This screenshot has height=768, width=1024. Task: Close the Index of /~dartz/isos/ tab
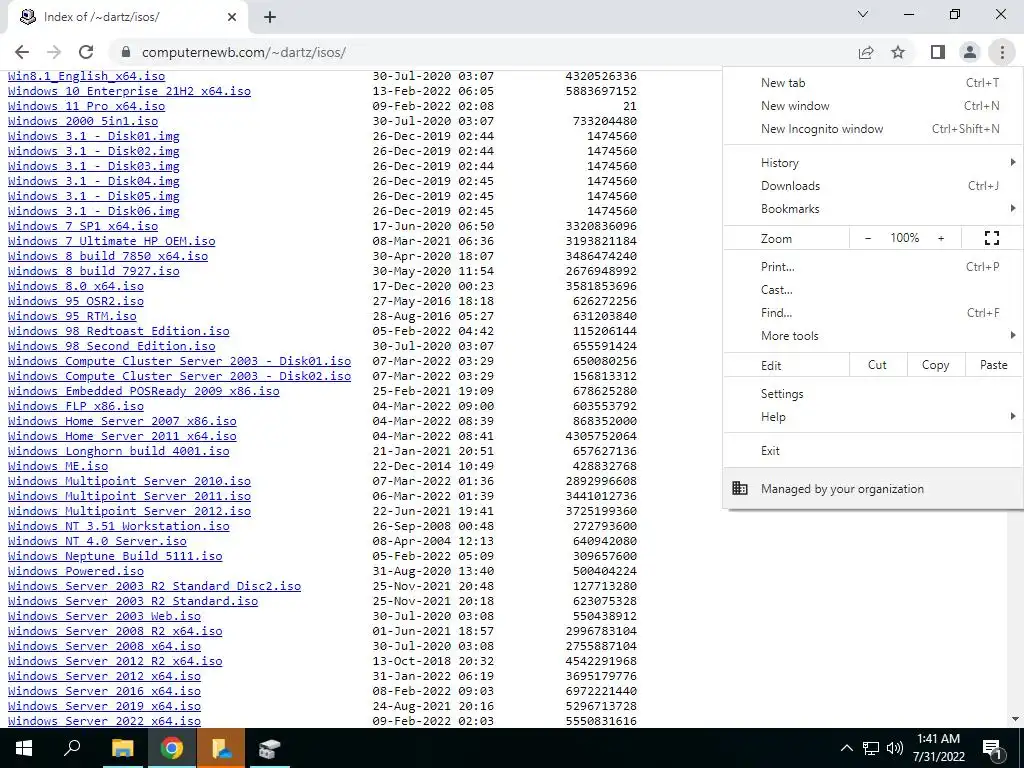click(232, 18)
